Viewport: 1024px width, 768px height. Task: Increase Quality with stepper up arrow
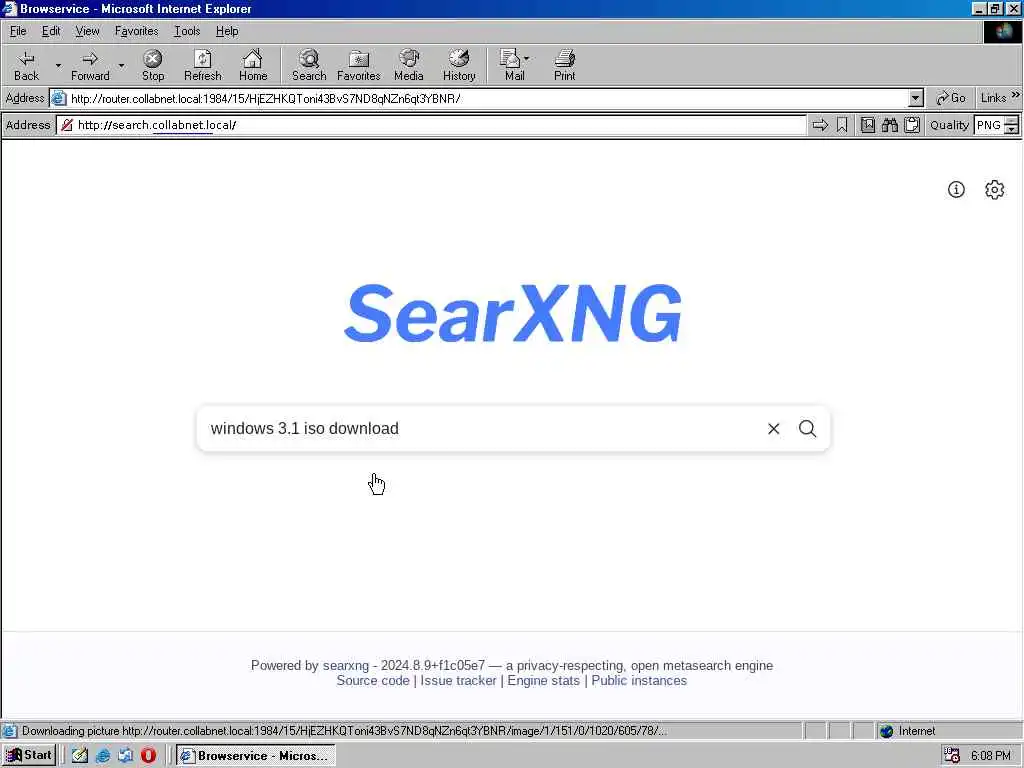pyautogui.click(x=1012, y=121)
